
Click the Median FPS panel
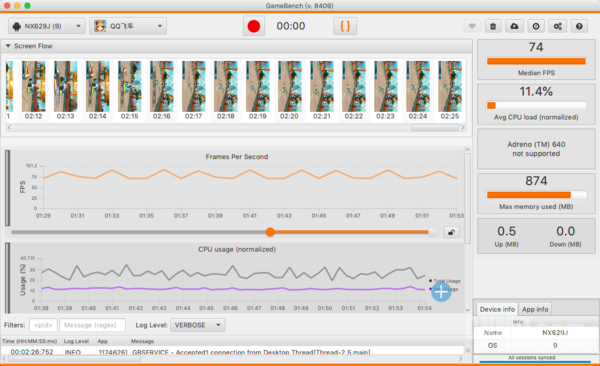536,59
